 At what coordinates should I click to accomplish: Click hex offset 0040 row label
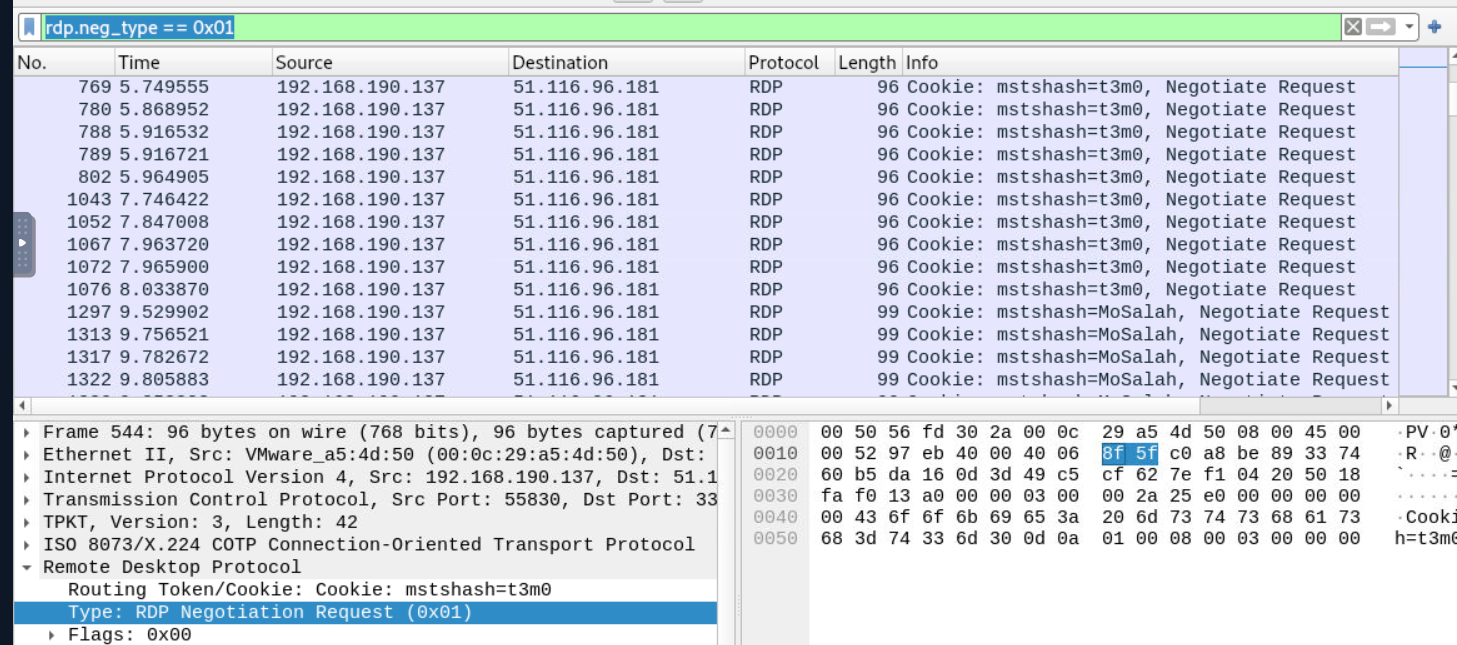(775, 517)
